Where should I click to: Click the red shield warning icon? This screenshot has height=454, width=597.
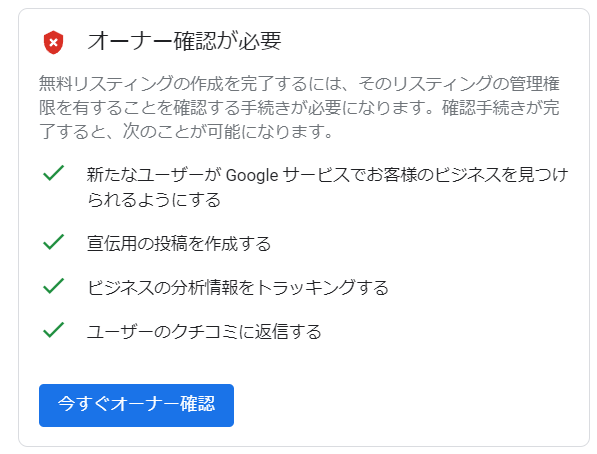53,42
